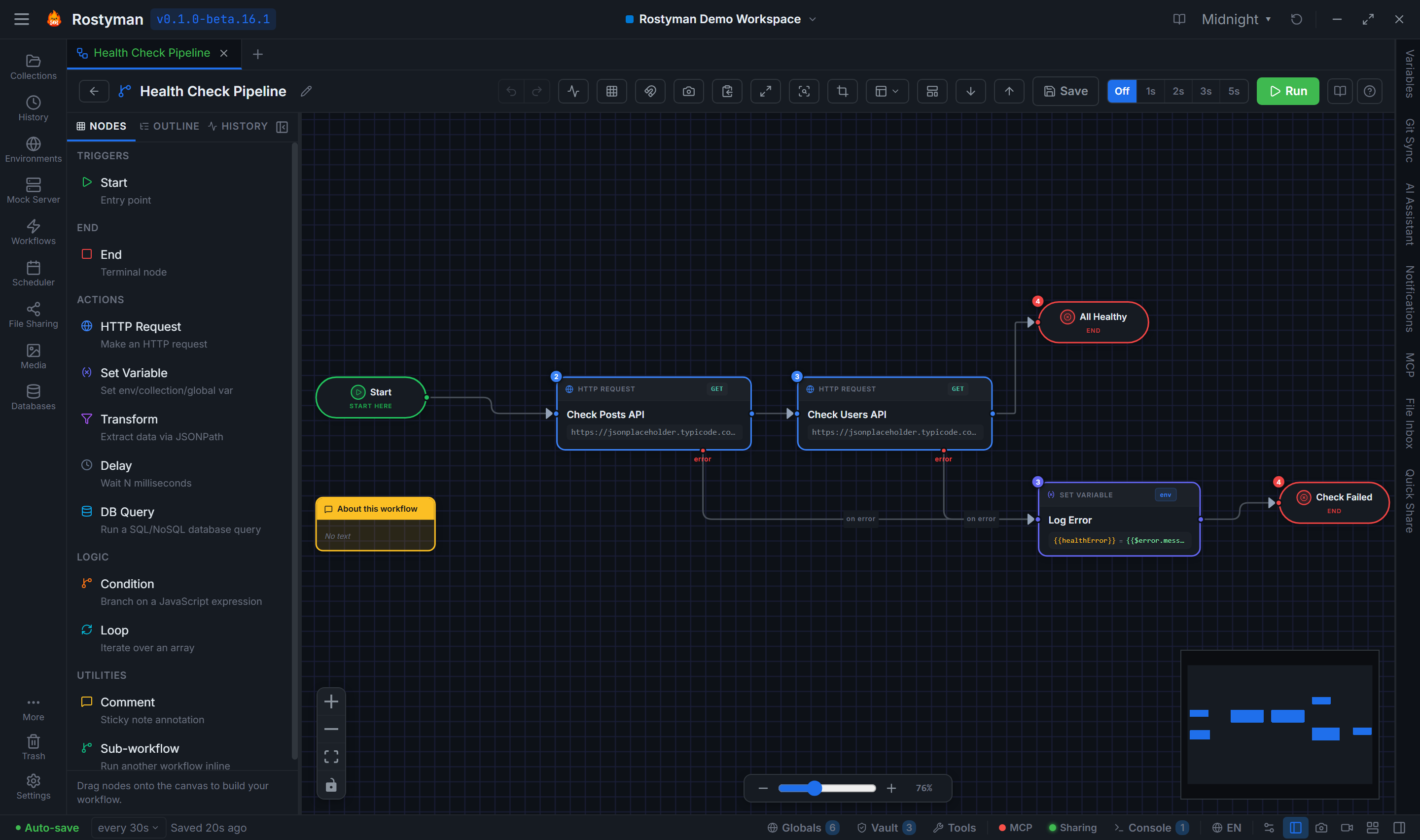Screen dimensions: 1420x840
Task: Open Globals in the status bar
Action: pyautogui.click(x=803, y=828)
